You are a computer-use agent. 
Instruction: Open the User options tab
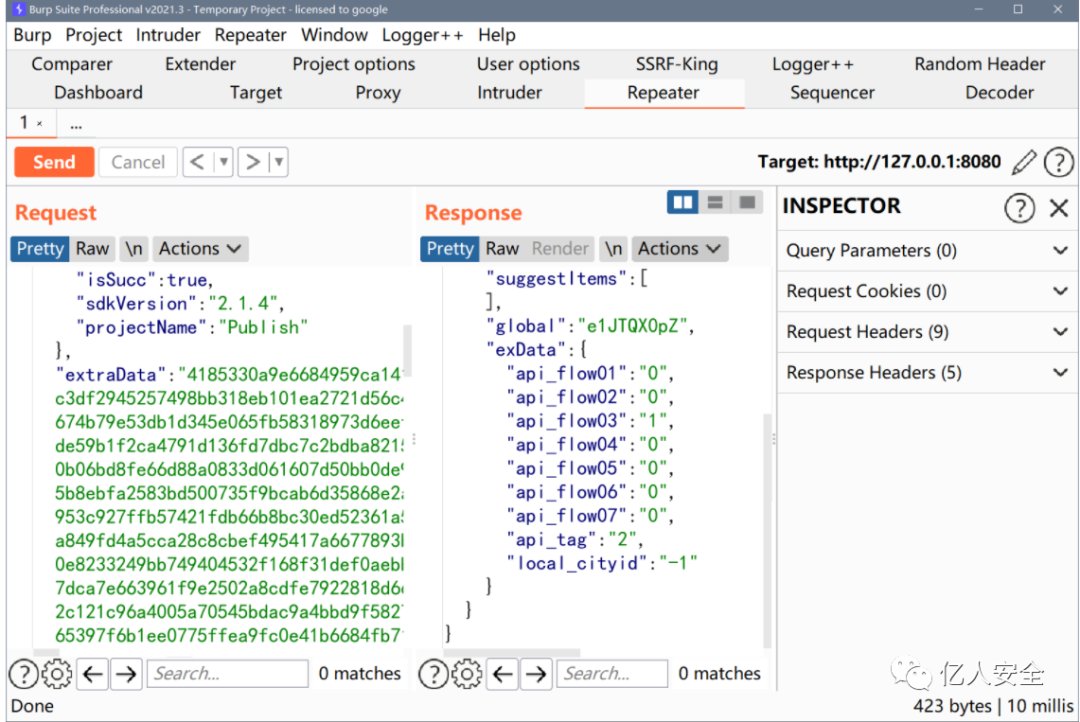(528, 64)
